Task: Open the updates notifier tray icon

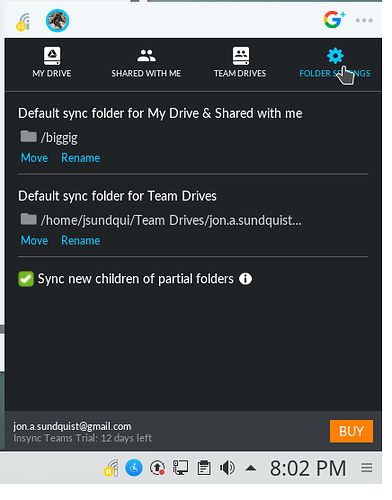Action: (157, 468)
